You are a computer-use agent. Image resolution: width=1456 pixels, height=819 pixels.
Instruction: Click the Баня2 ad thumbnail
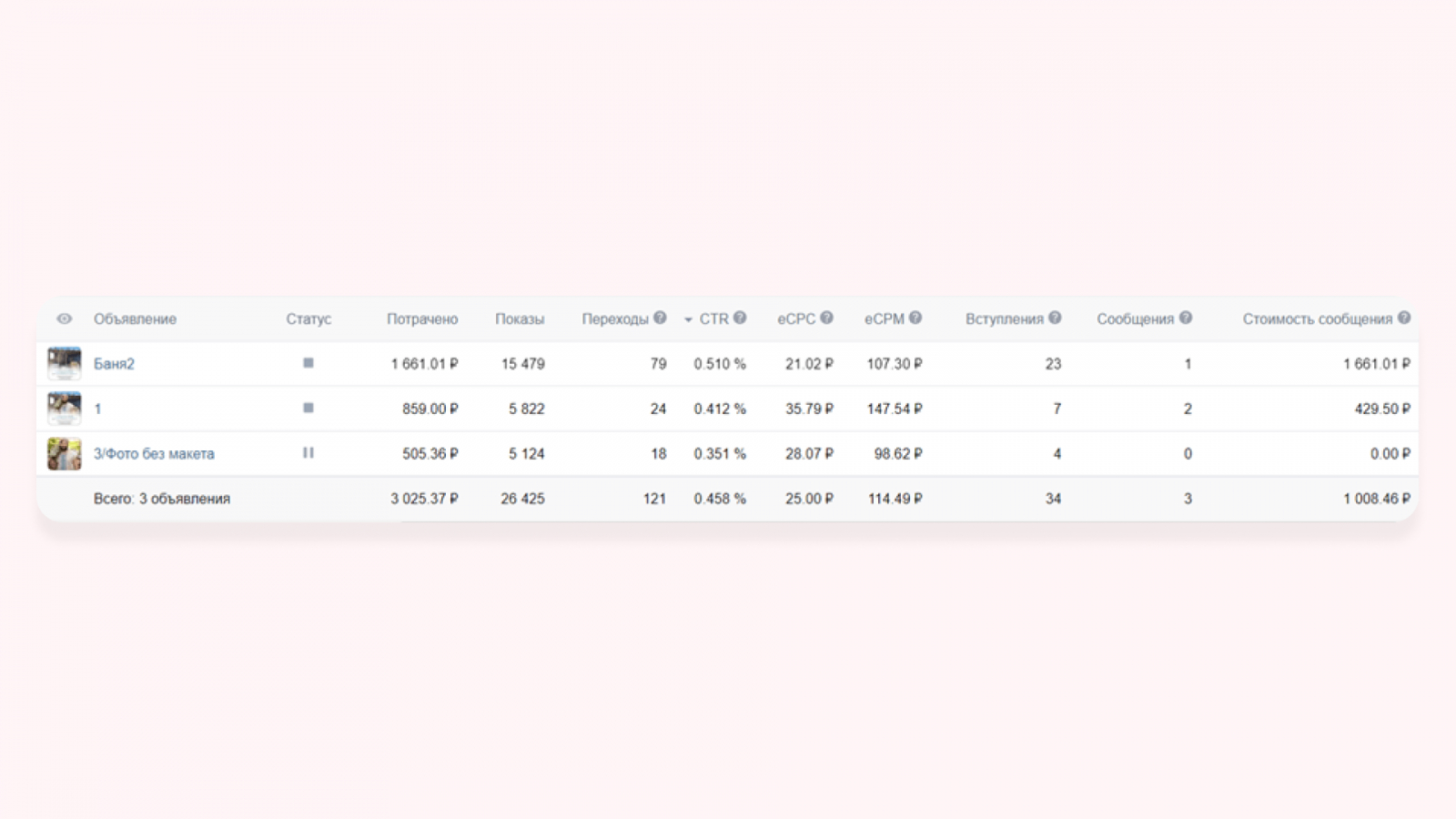pos(65,363)
